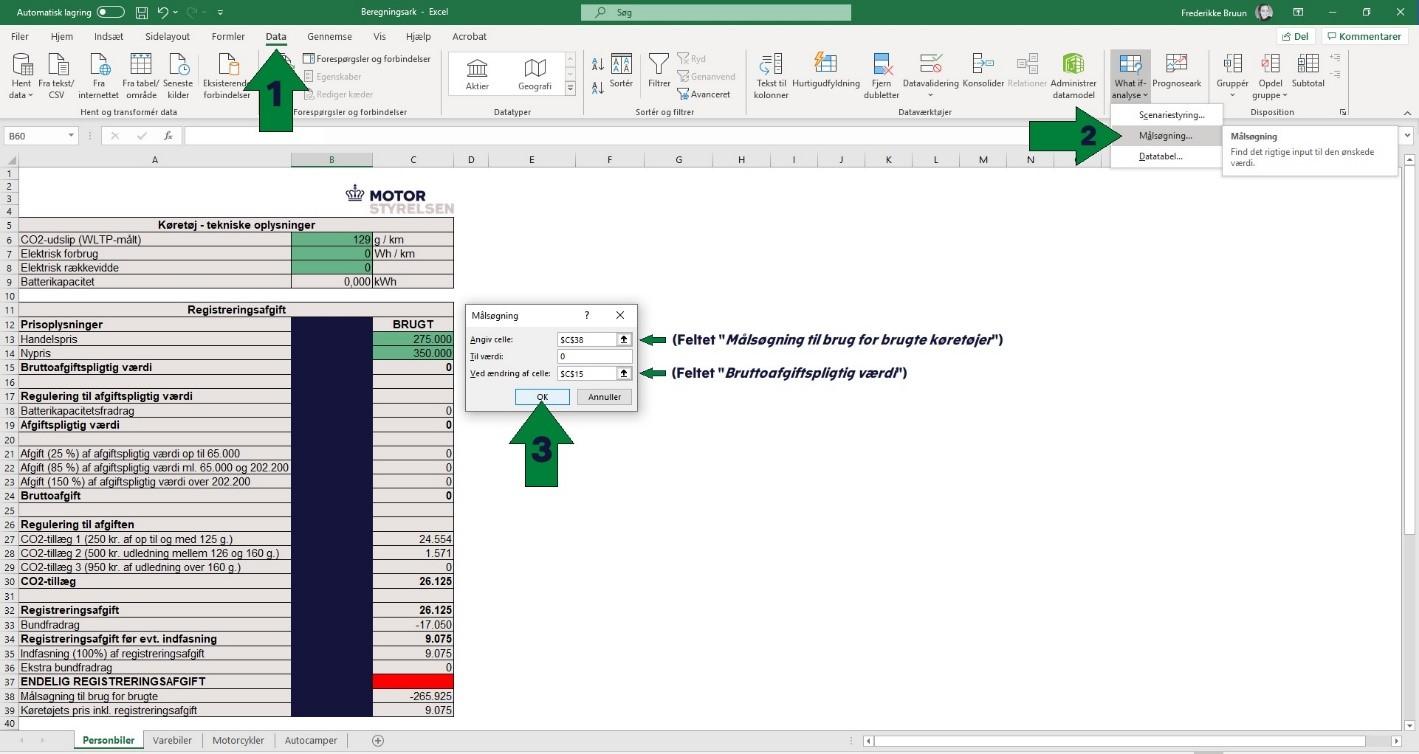This screenshot has height=754, width=1419.
Task: Select Målsøgning... from What-if menu
Action: [x=1165, y=136]
